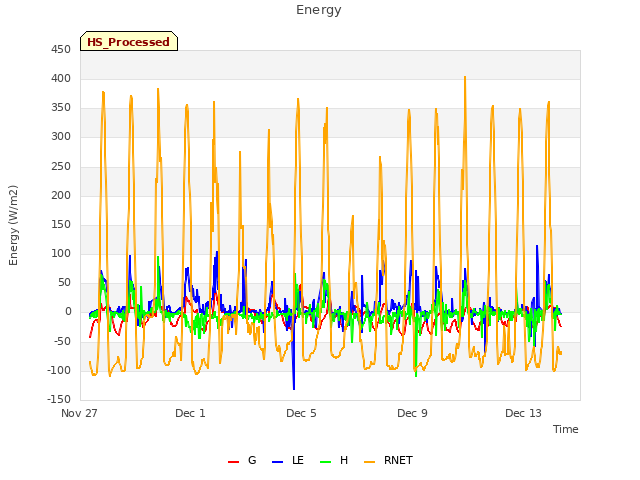Image resolution: width=640 pixels, height=480 pixels.
Task: Click the Nov 27 x-axis tick label
Action: coord(79,413)
